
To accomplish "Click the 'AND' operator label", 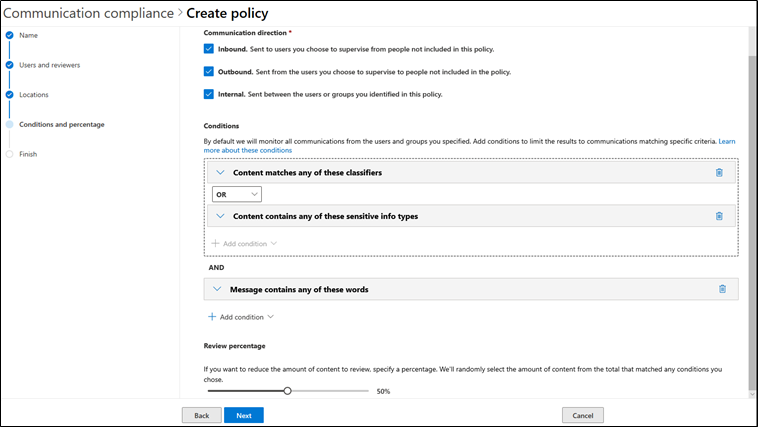I will tap(217, 267).
